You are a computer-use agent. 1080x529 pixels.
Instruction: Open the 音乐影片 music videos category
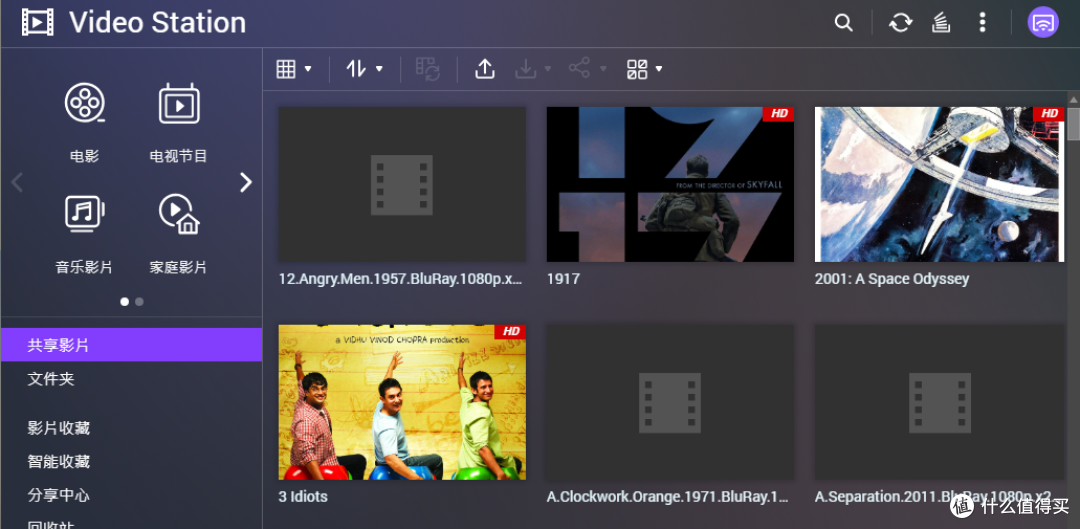click(85, 231)
